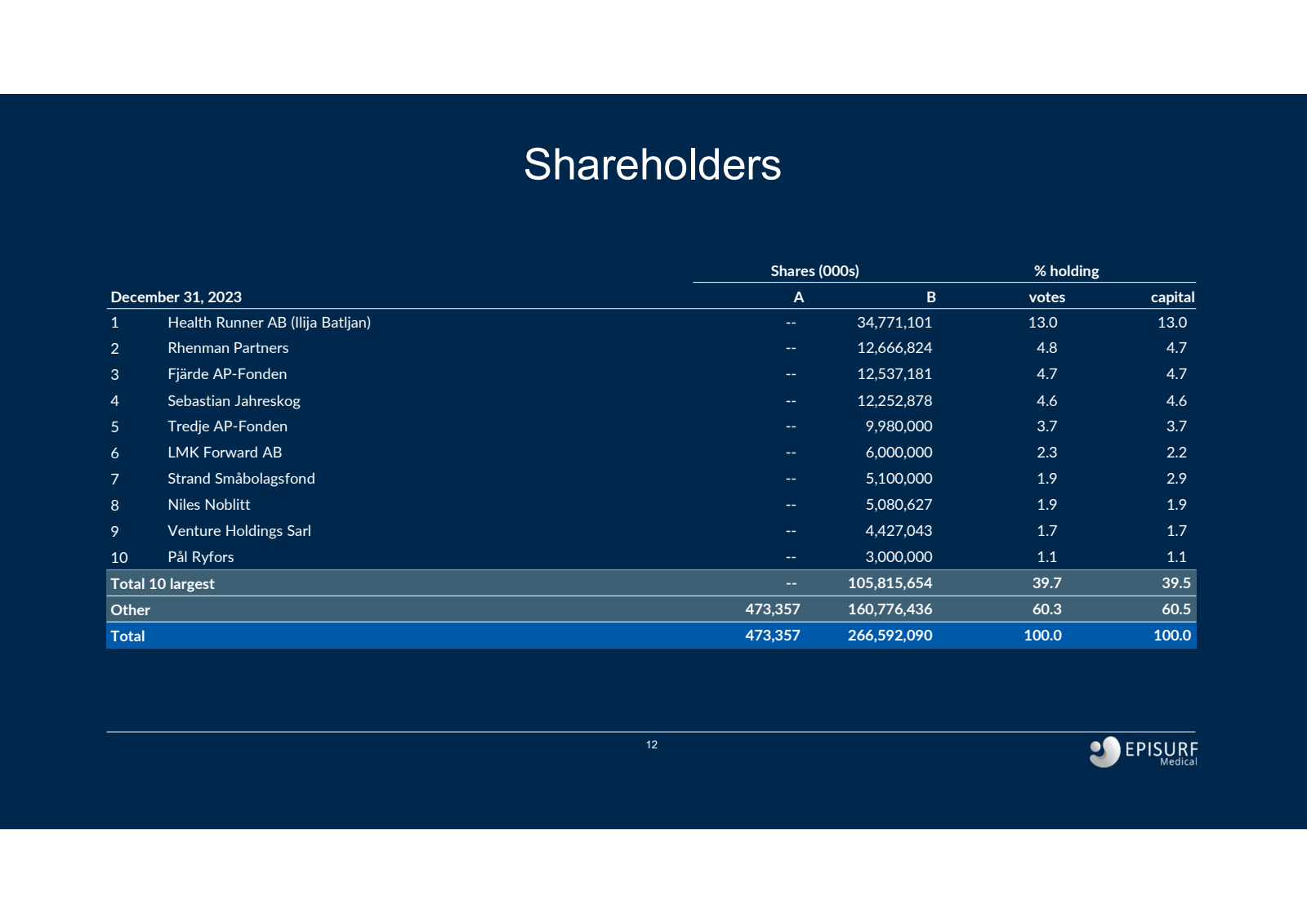Image resolution: width=1307 pixels, height=924 pixels.
Task: Click the value 105,815,654
Action: 890,583
